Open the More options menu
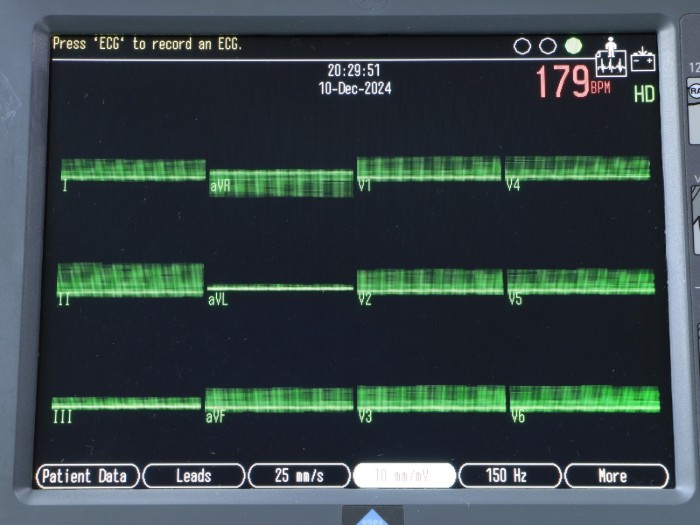 (x=614, y=476)
